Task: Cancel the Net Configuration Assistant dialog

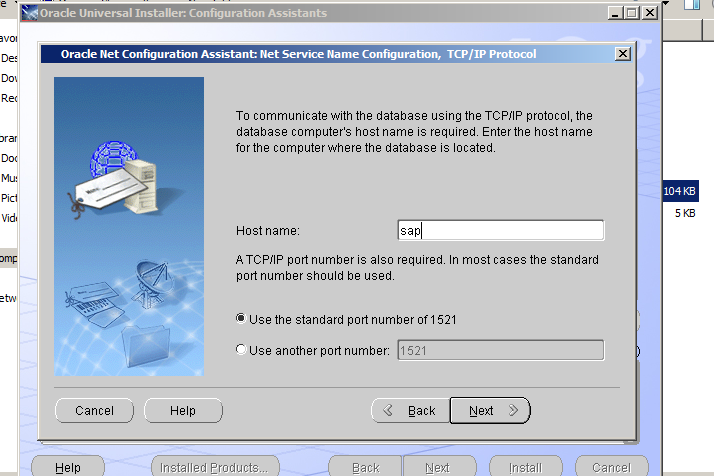Action: tap(94, 410)
